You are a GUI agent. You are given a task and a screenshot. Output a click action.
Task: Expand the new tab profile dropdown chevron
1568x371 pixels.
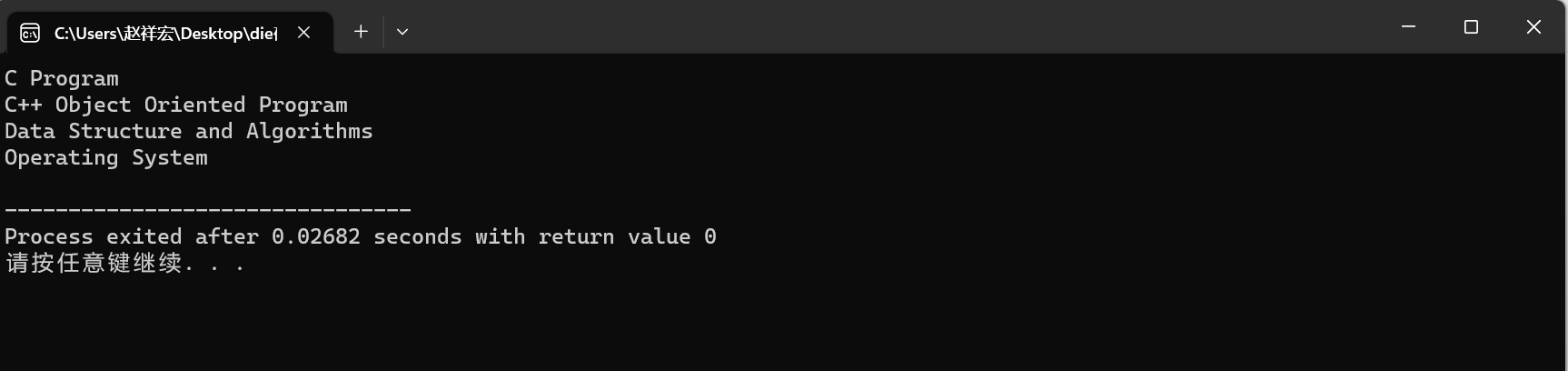point(402,32)
